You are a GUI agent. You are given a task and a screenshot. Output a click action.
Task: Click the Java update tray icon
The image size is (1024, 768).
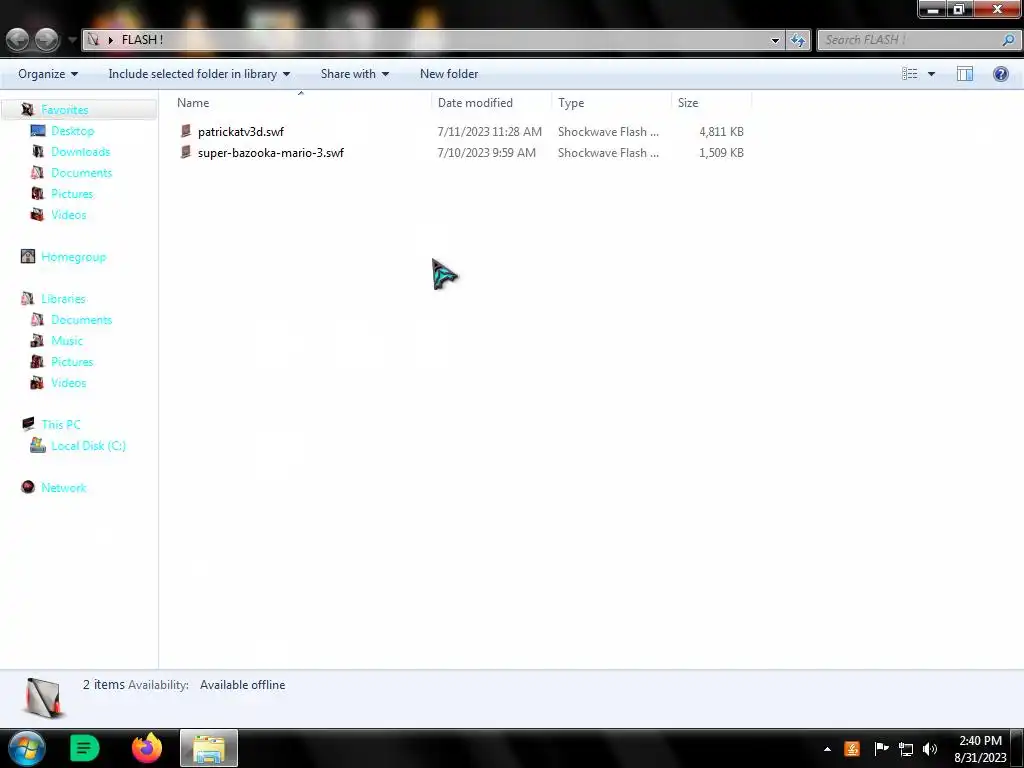click(x=852, y=749)
